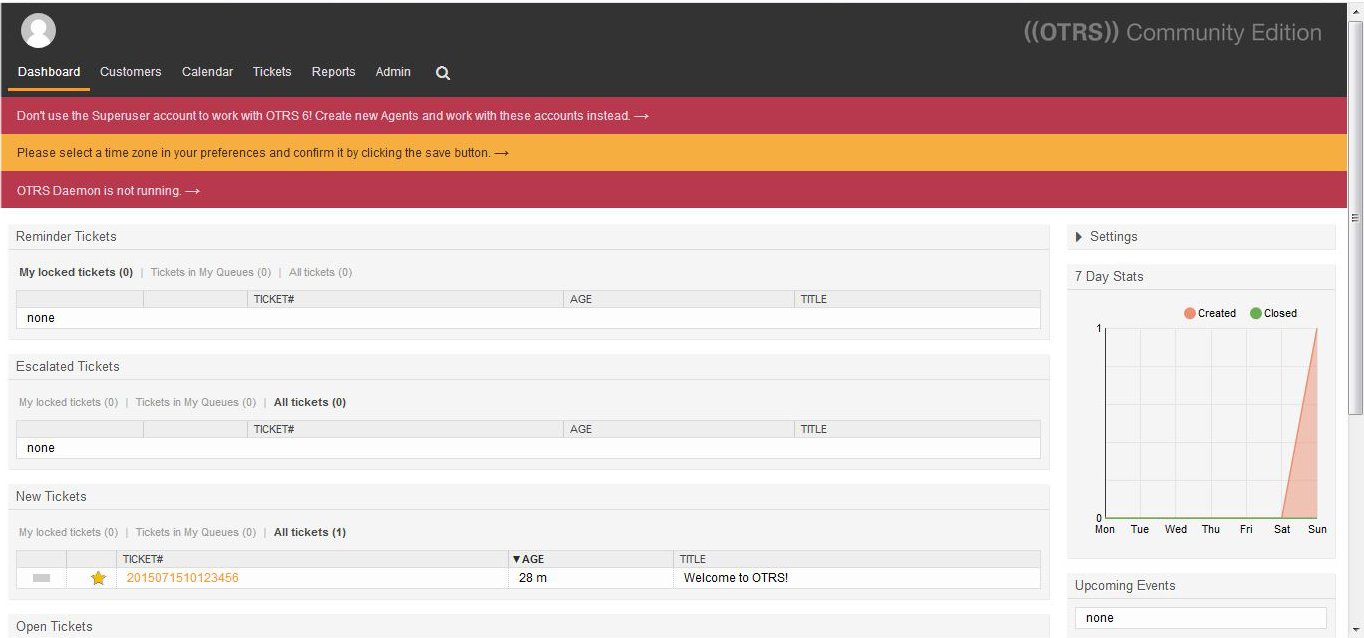Open the Customers menu

[130, 72]
